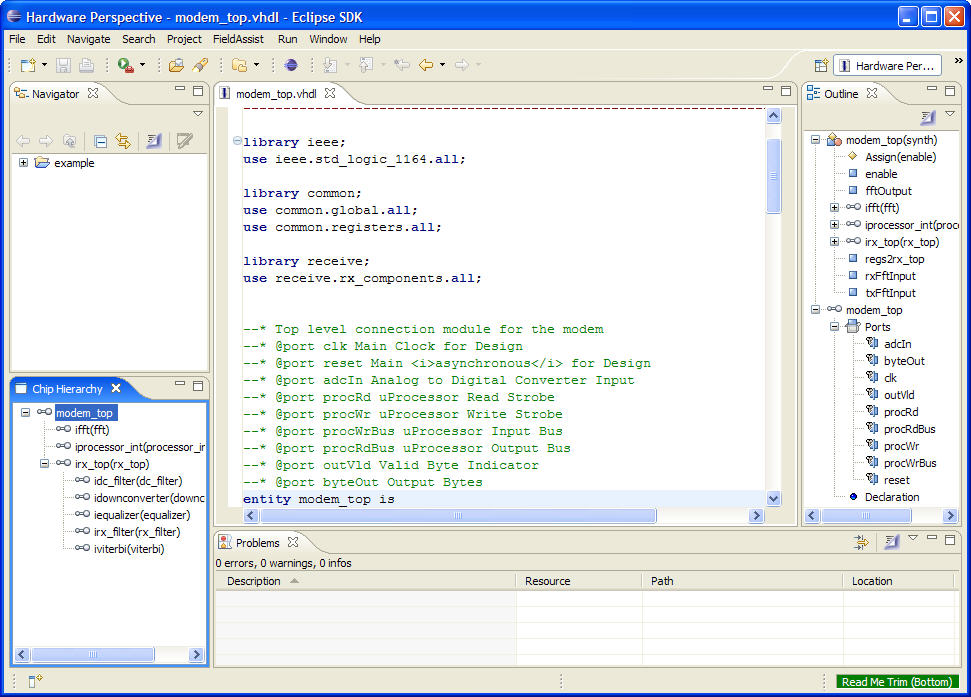
Task: Select the procRdBus port in Outline
Action: [x=910, y=429]
